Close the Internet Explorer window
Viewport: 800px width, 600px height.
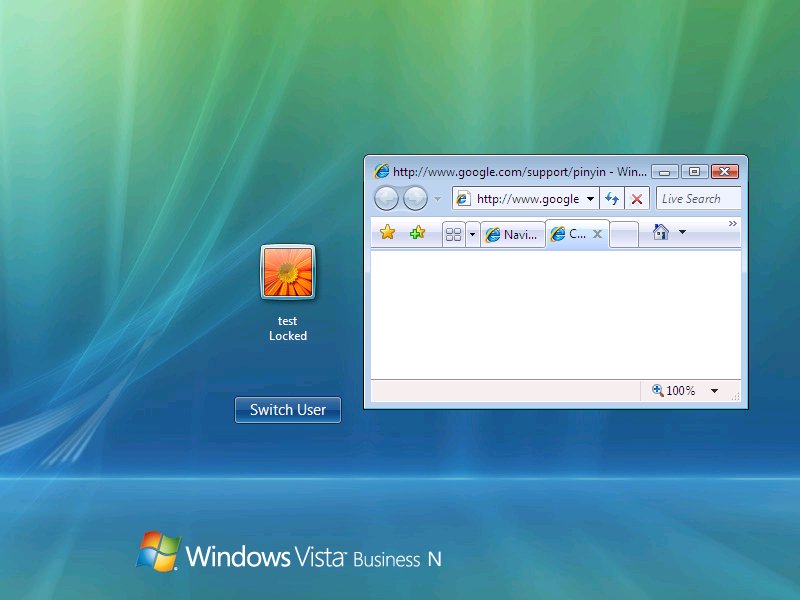click(x=724, y=172)
